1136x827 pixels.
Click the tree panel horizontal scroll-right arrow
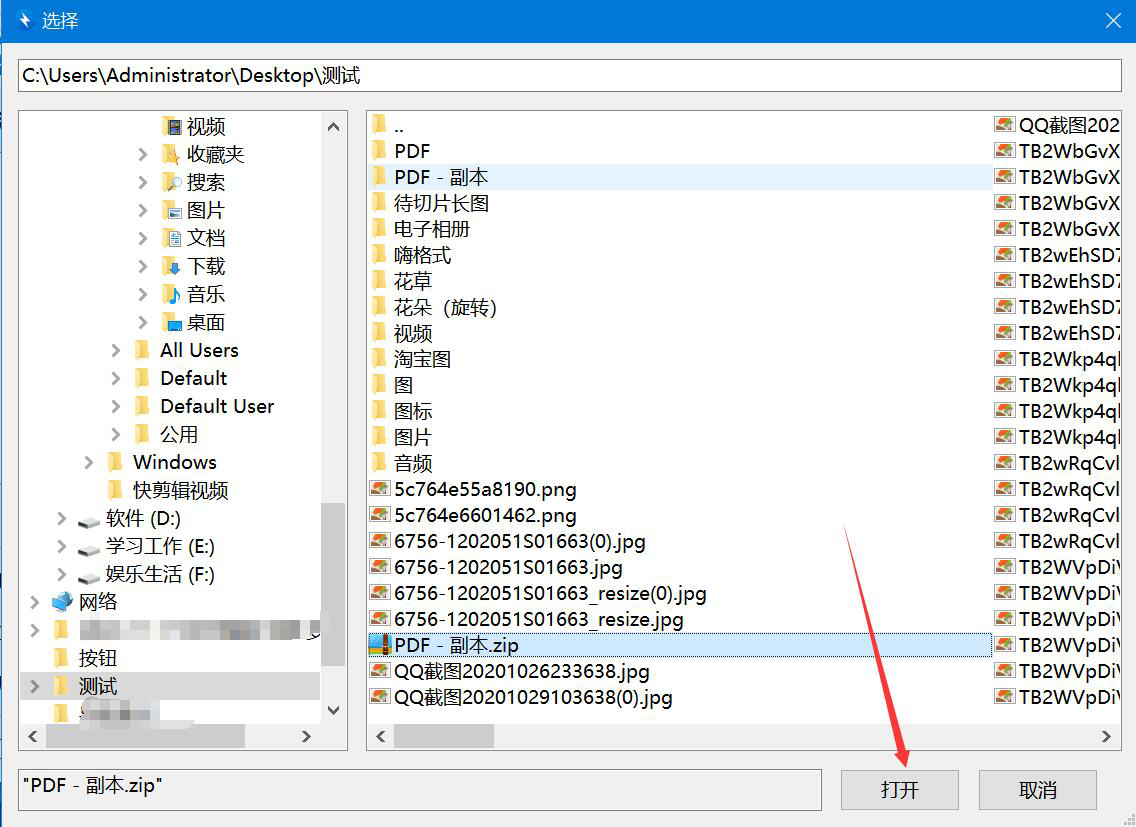click(x=306, y=736)
